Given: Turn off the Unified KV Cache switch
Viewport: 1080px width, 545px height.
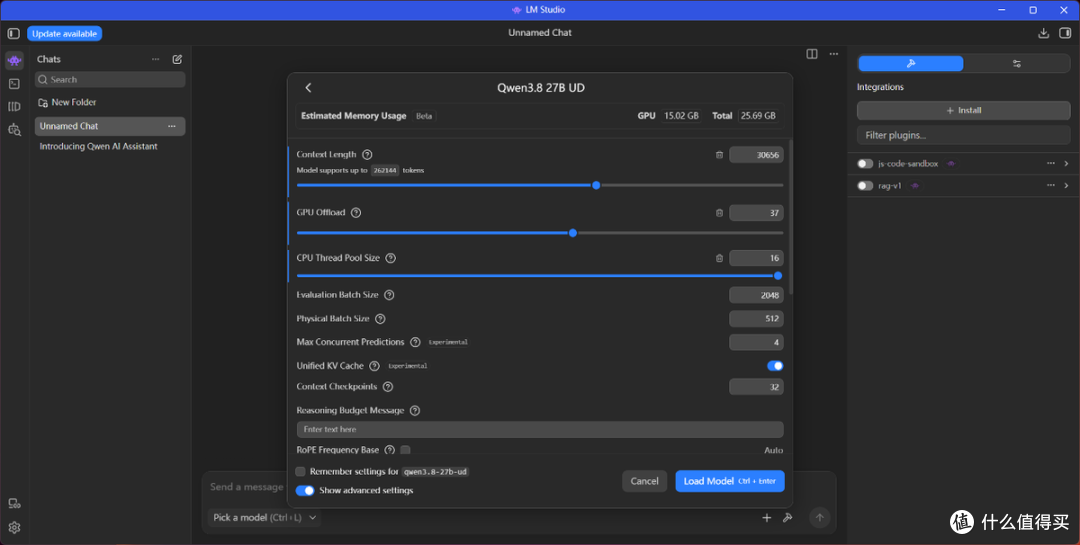Looking at the screenshot, I should tap(775, 366).
